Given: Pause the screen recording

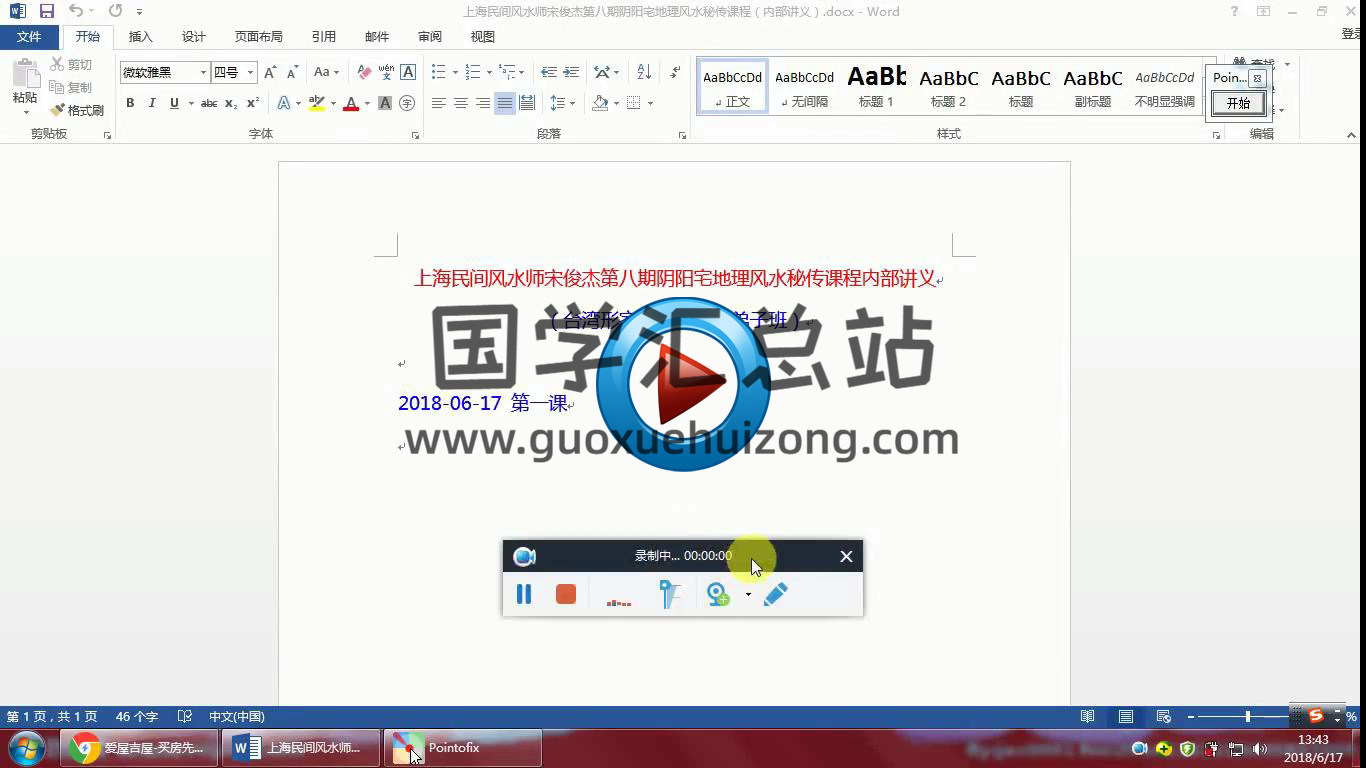Looking at the screenshot, I should 523,594.
